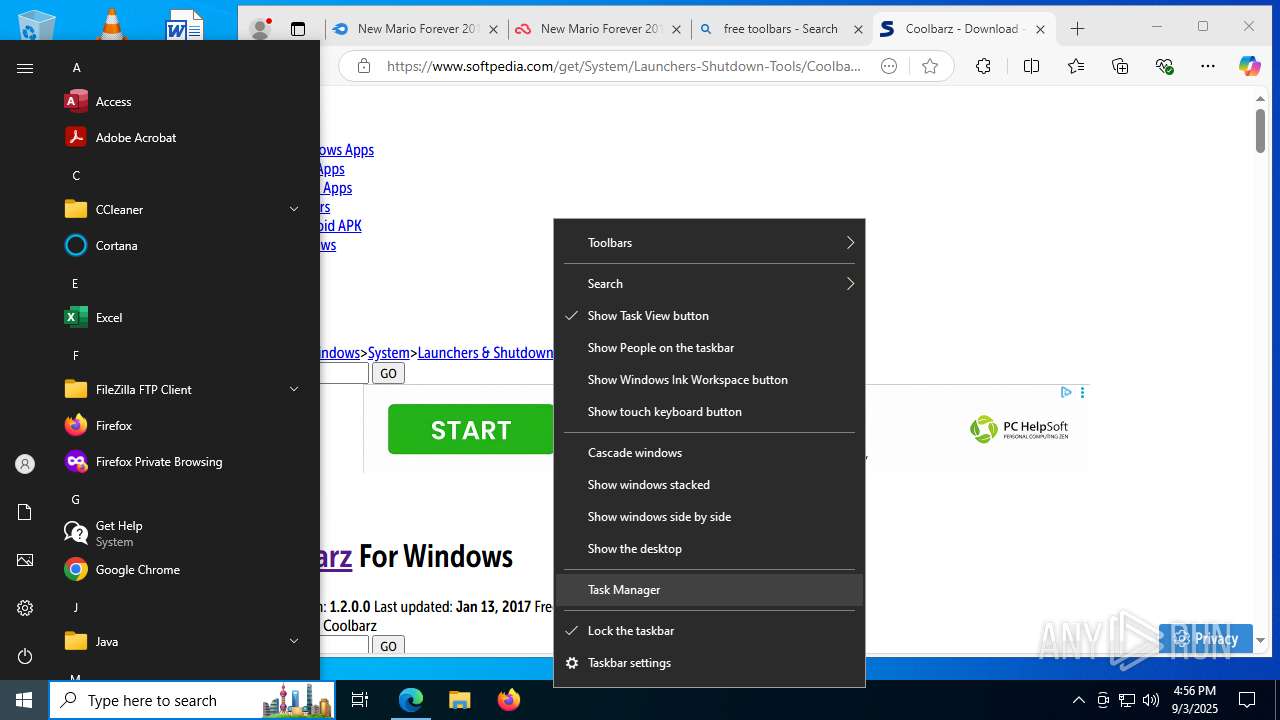1280x720 pixels.
Task: Launch Adobe Acrobat from the app list
Action: coord(180,137)
